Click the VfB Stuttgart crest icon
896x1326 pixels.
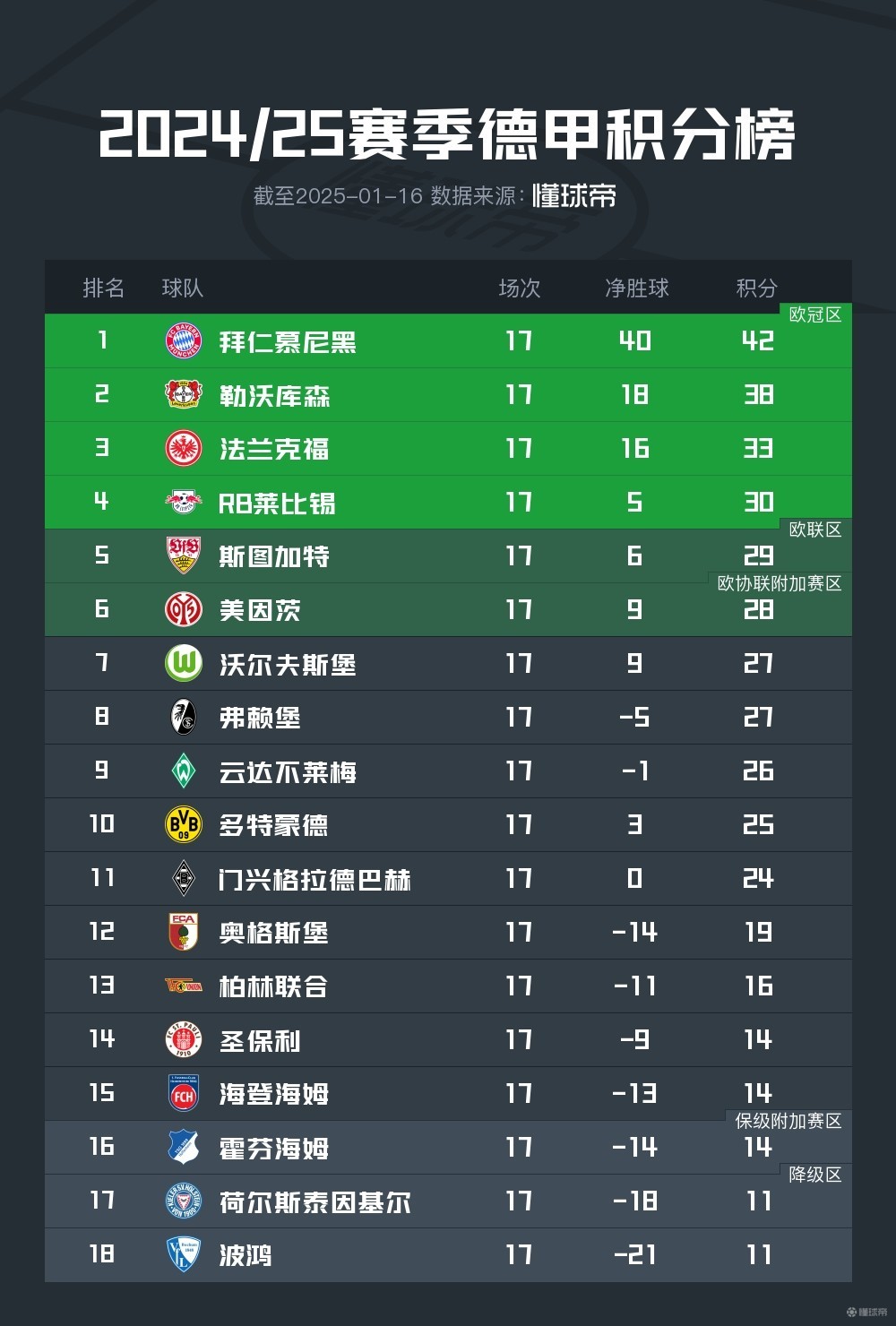coord(184,555)
